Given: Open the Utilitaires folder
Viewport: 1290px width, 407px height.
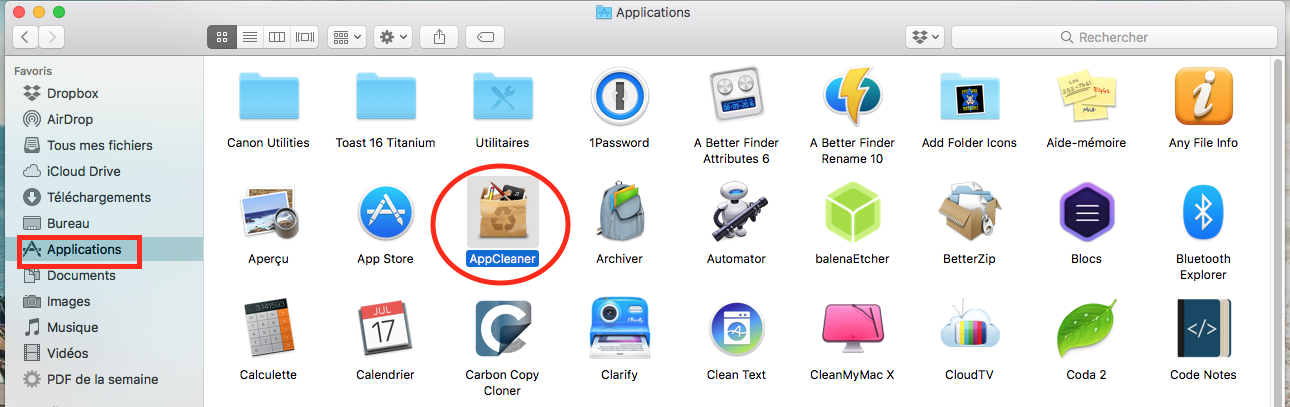Looking at the screenshot, I should coord(502,98).
